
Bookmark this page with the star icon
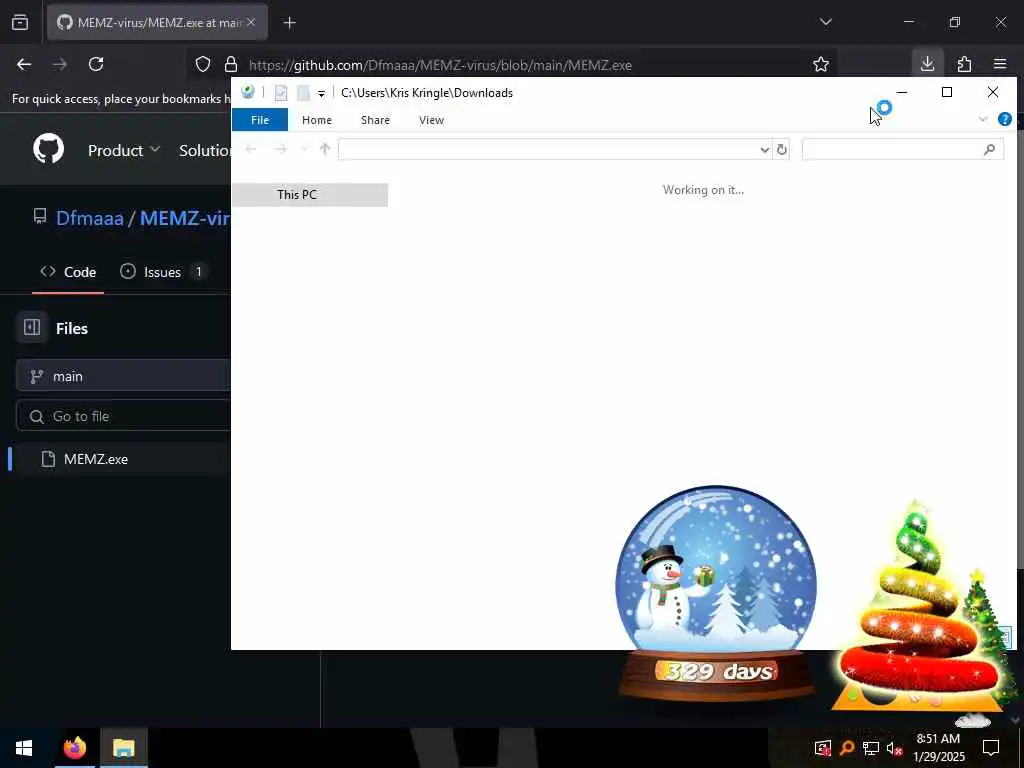pos(821,64)
